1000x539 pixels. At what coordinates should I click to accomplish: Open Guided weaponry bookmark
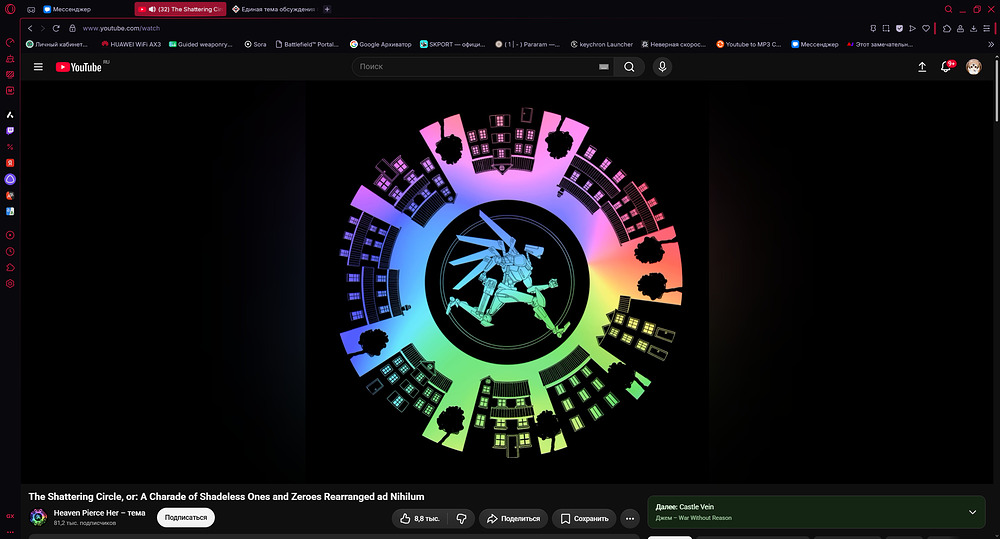coord(201,45)
